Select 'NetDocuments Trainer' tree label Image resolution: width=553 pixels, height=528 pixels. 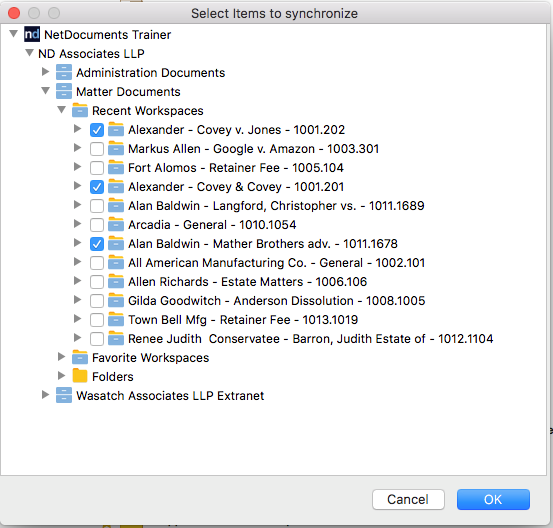[108, 35]
